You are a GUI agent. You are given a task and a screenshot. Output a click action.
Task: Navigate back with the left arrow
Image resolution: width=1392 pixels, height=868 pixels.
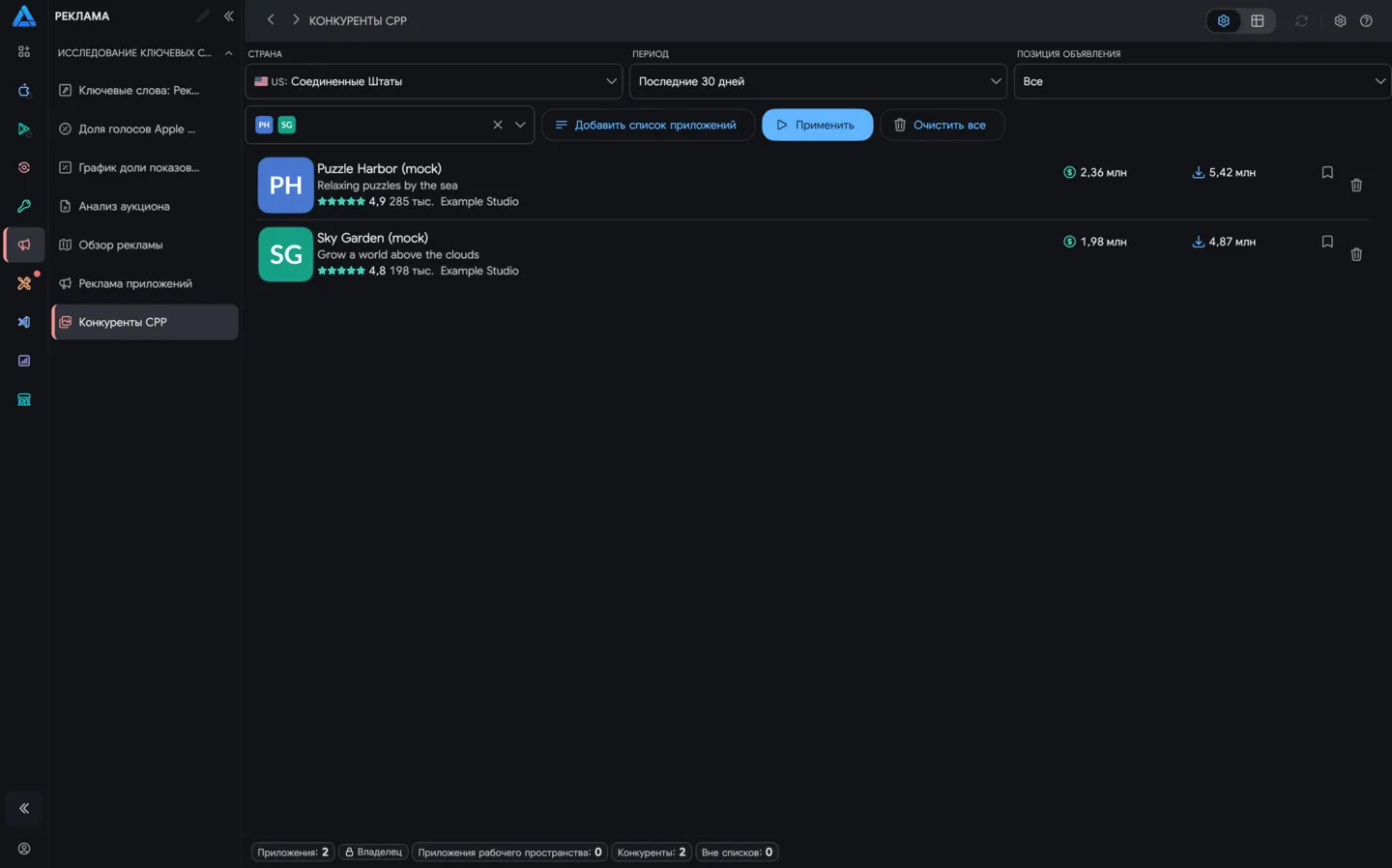[x=271, y=19]
